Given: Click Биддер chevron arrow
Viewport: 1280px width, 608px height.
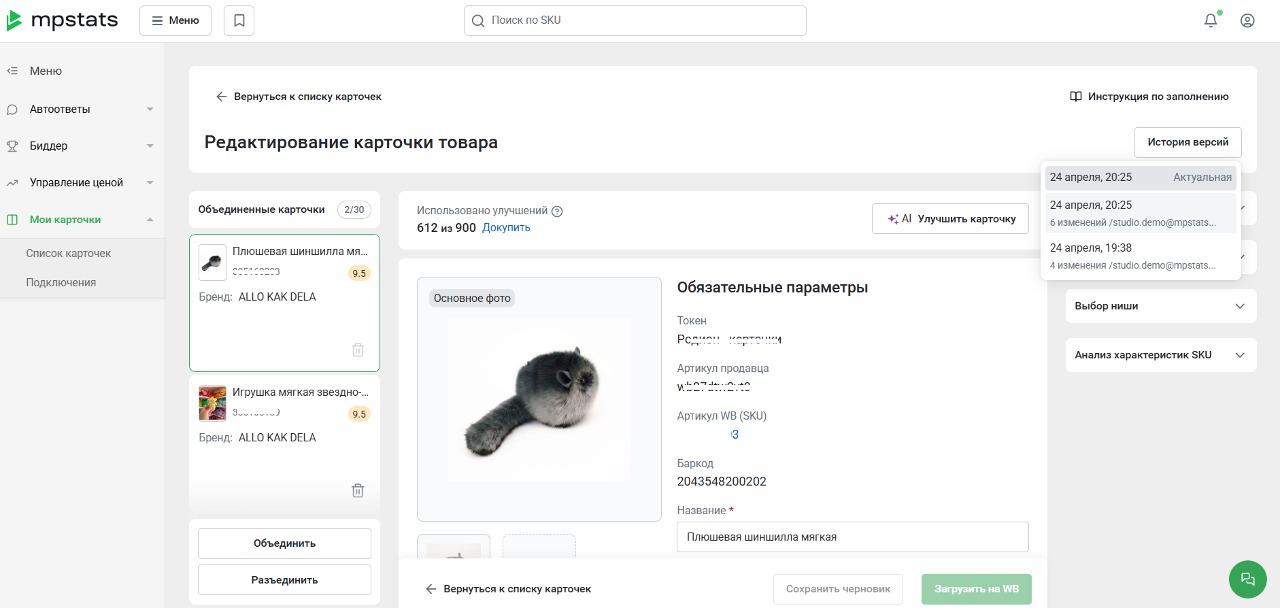Looking at the screenshot, I should coord(150,146).
